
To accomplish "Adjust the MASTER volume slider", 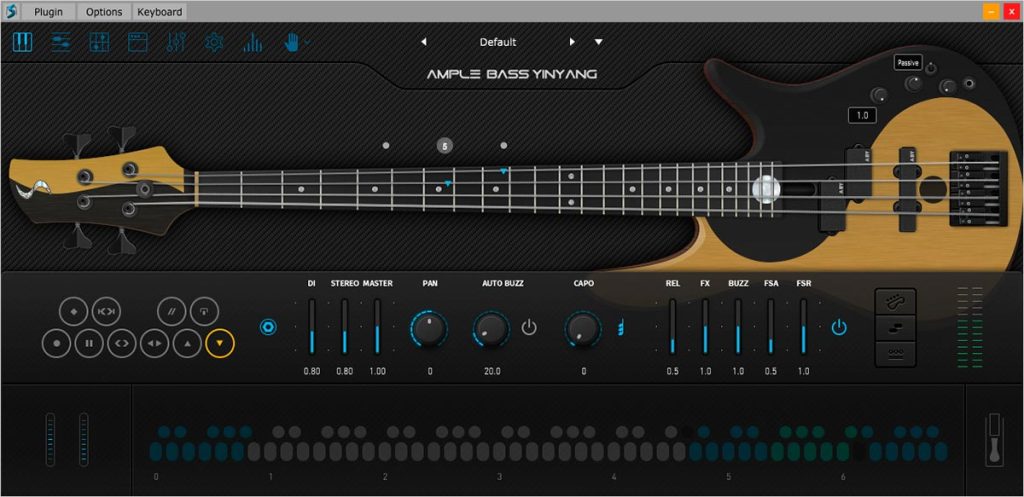I will pos(377,327).
